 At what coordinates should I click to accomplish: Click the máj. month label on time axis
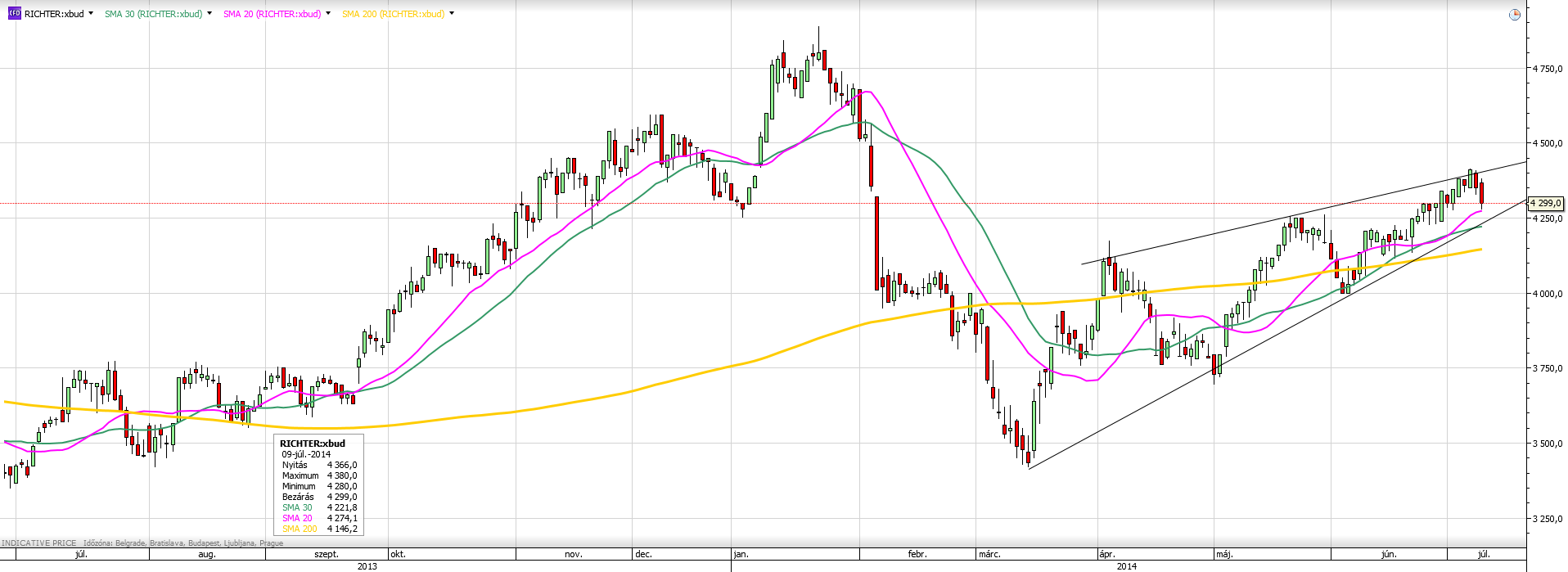point(1224,554)
